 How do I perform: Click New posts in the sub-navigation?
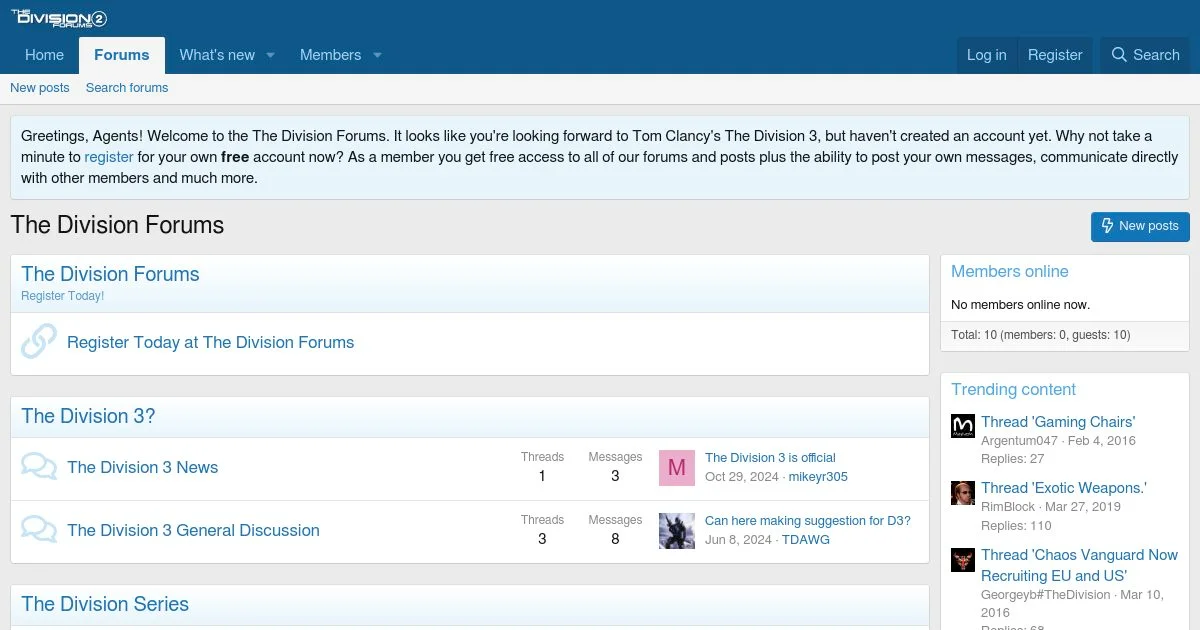40,88
